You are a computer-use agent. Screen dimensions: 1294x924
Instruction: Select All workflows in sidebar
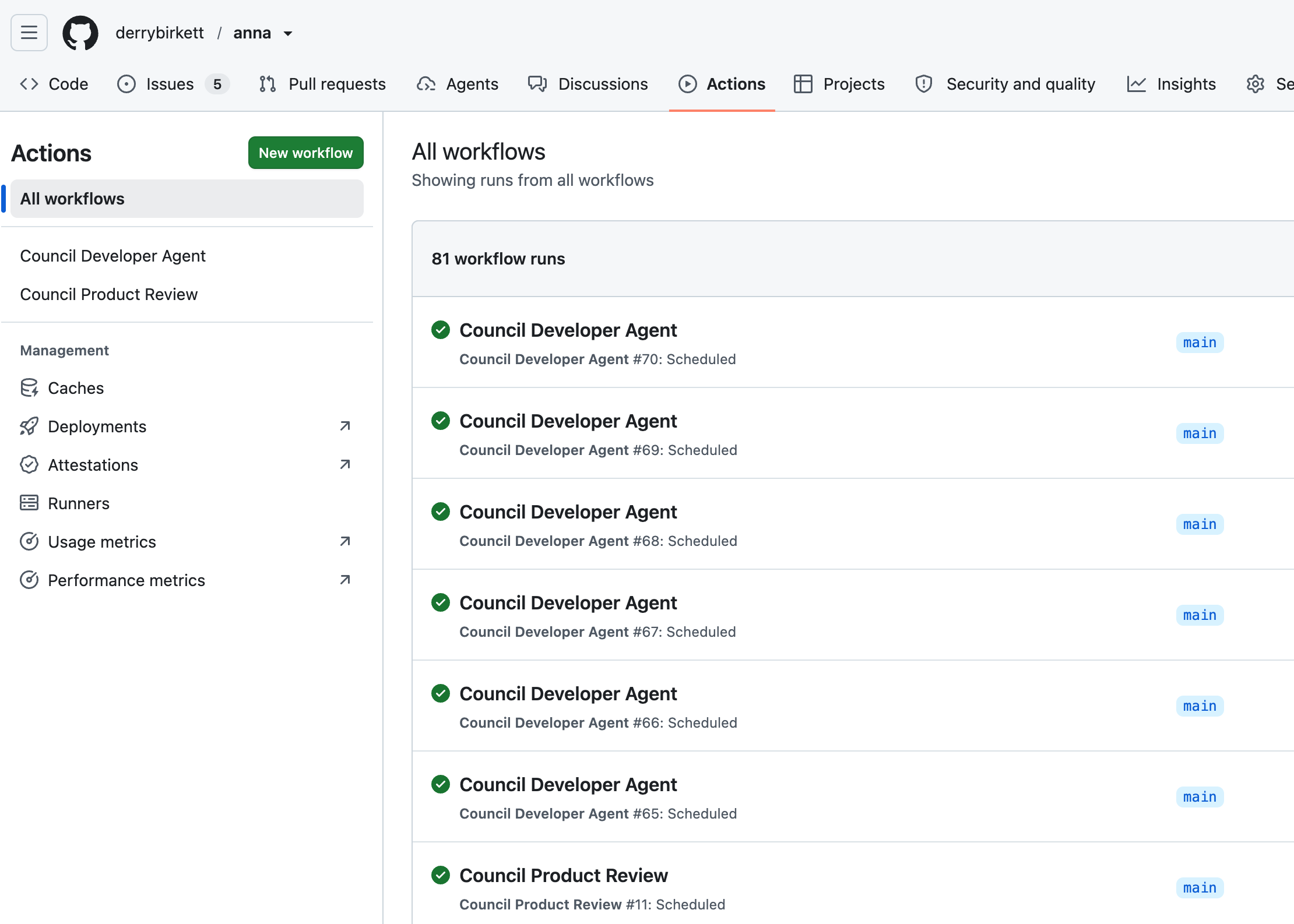[x=187, y=199]
